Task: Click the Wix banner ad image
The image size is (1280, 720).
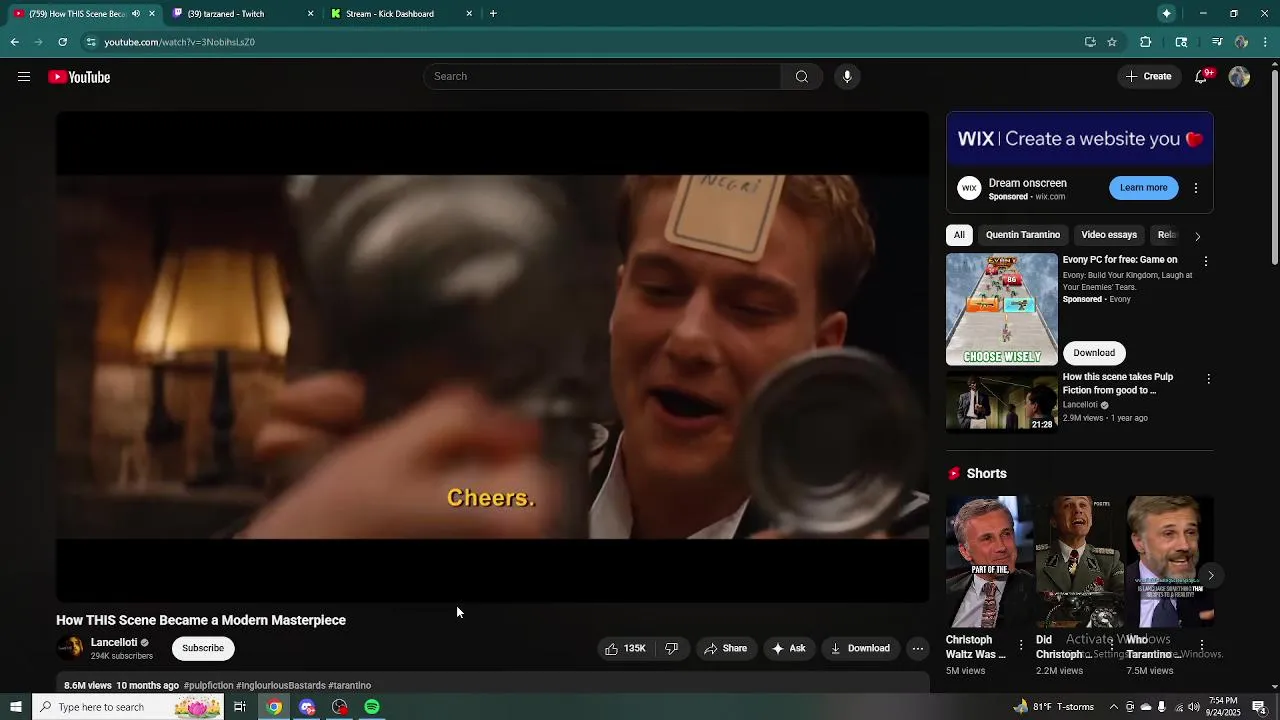Action: (x=1080, y=139)
